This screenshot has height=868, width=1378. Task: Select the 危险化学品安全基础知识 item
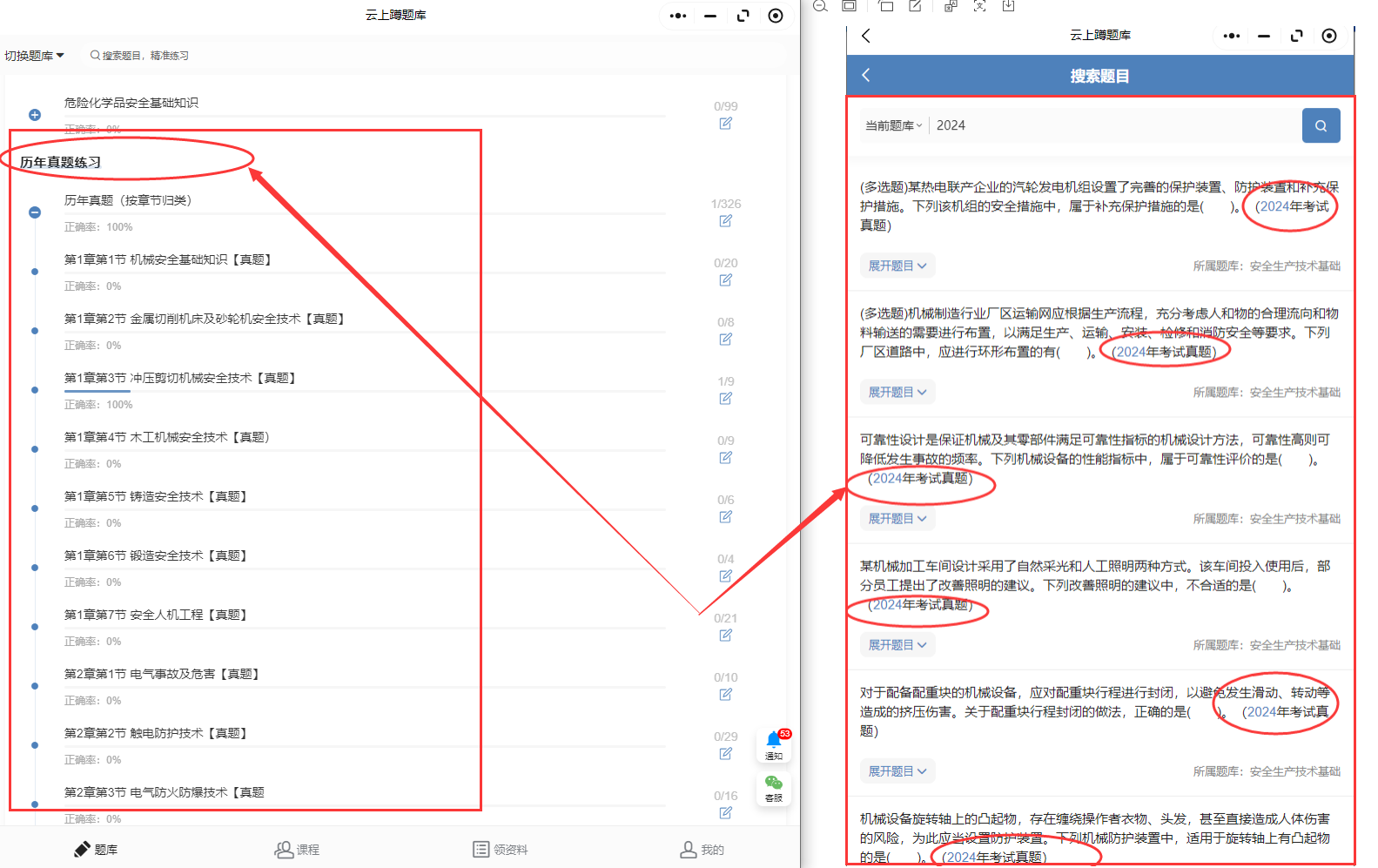pos(131,103)
